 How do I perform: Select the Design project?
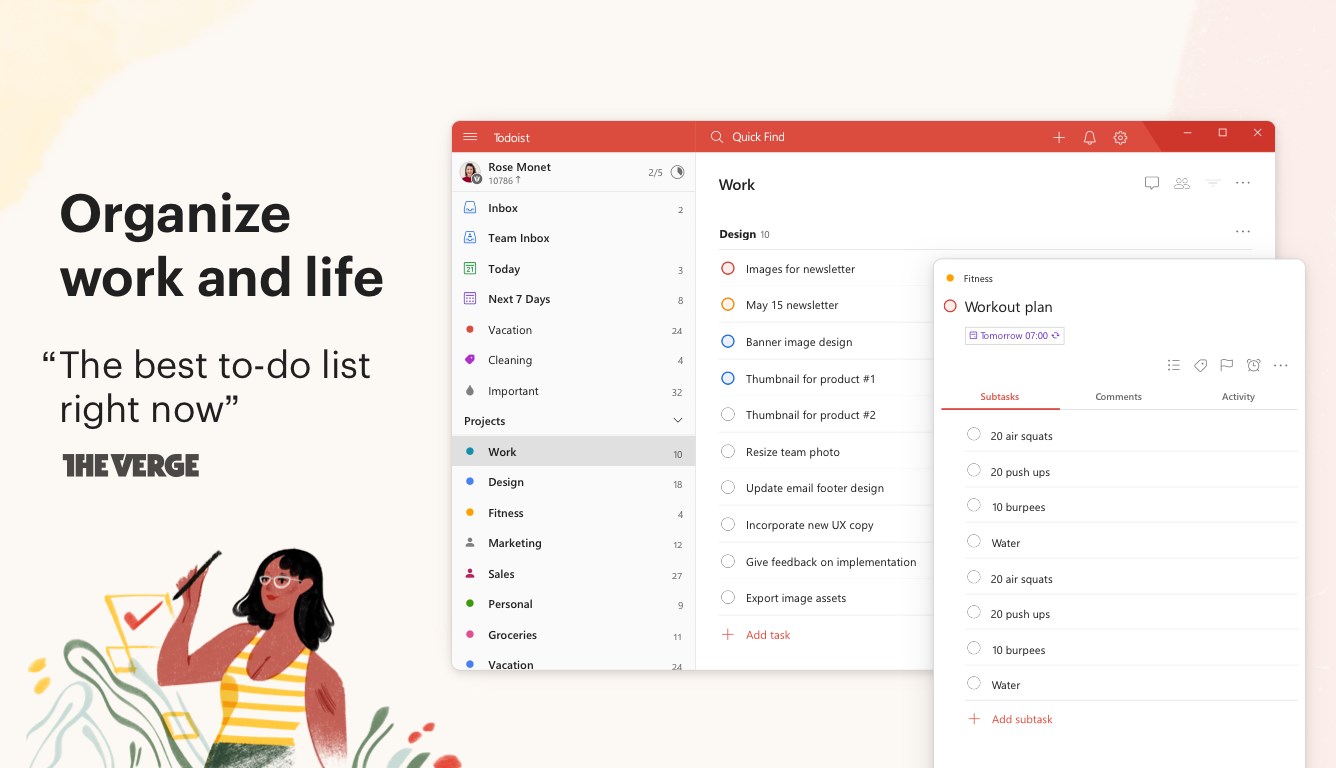click(573, 482)
